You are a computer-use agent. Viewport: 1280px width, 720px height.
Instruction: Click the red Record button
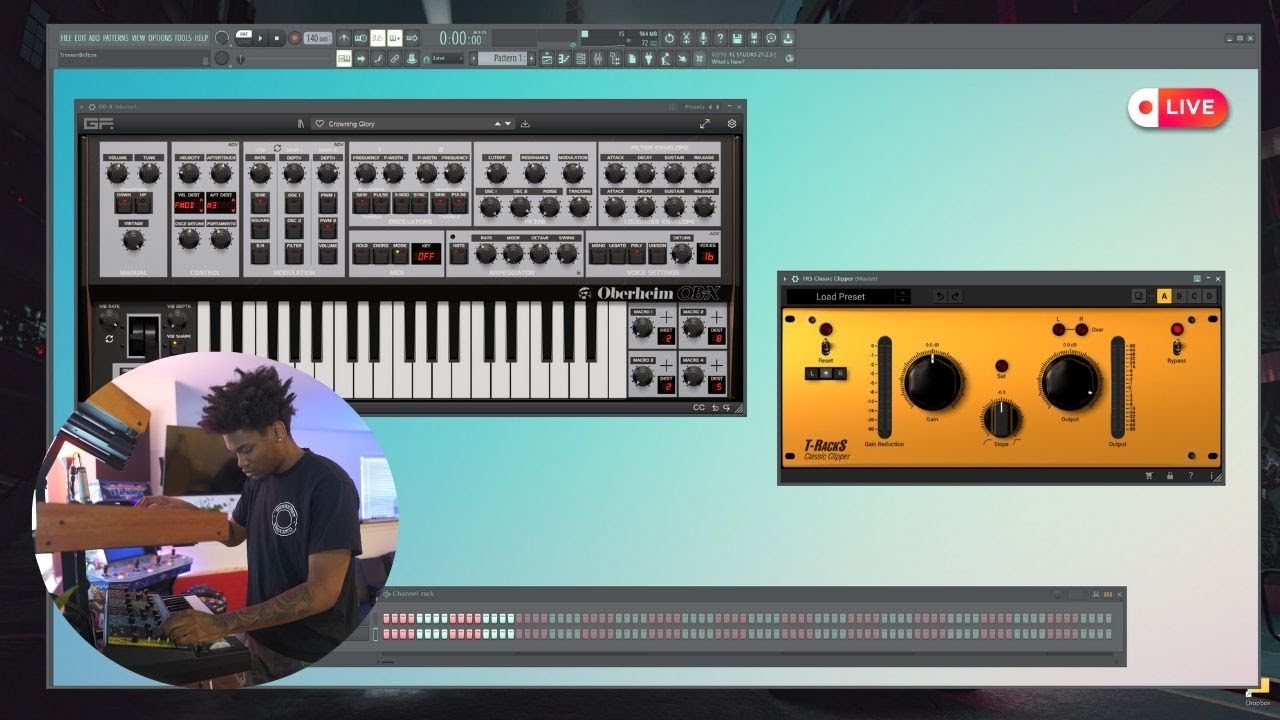coord(295,38)
